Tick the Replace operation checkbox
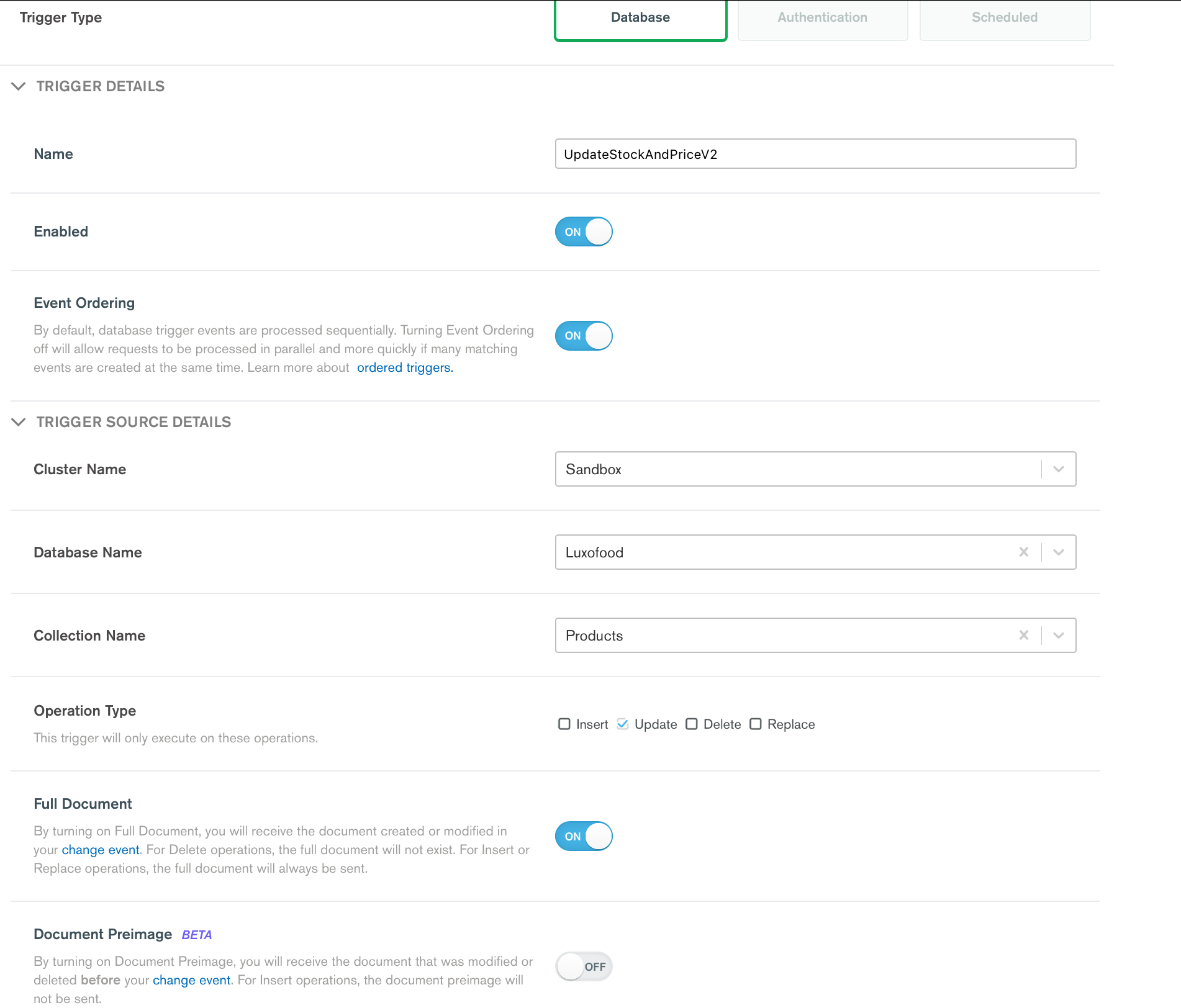1181x1008 pixels. (x=756, y=724)
